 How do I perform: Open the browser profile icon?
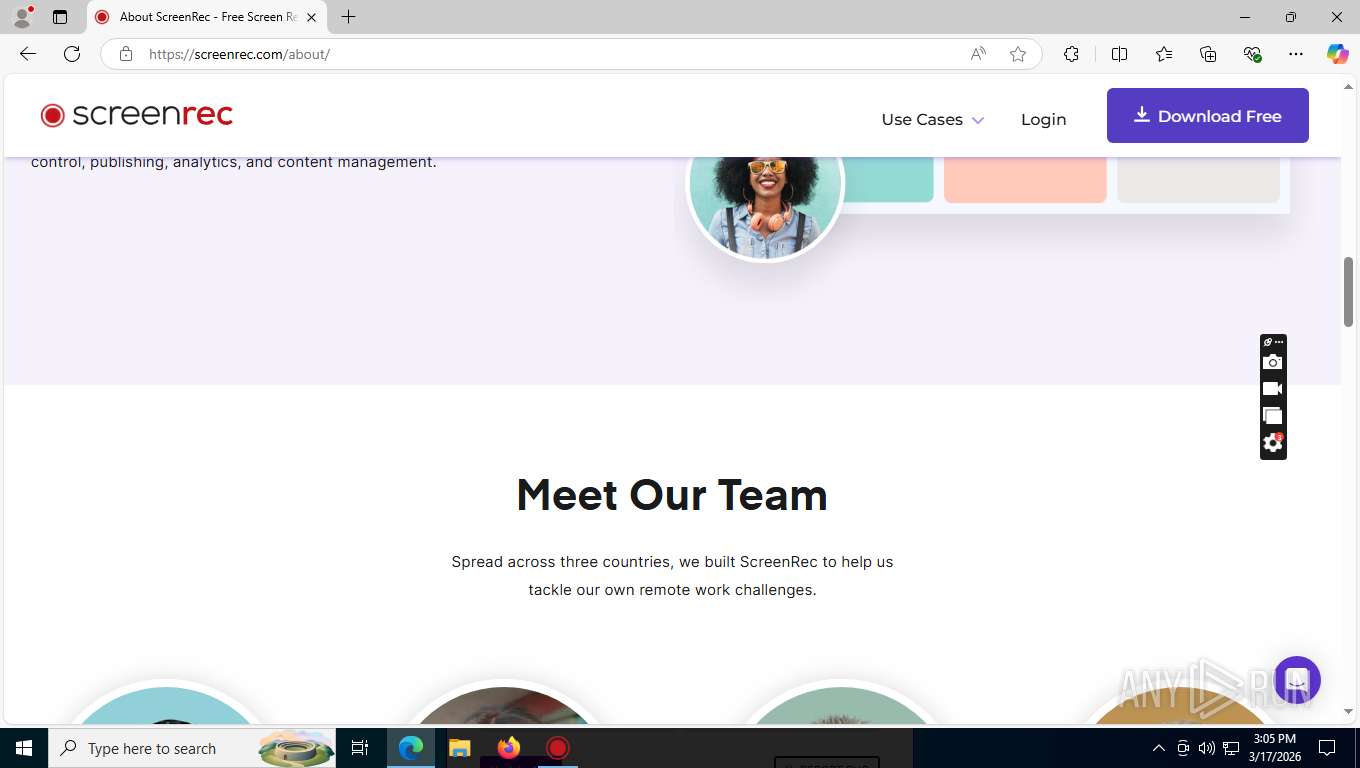click(22, 17)
